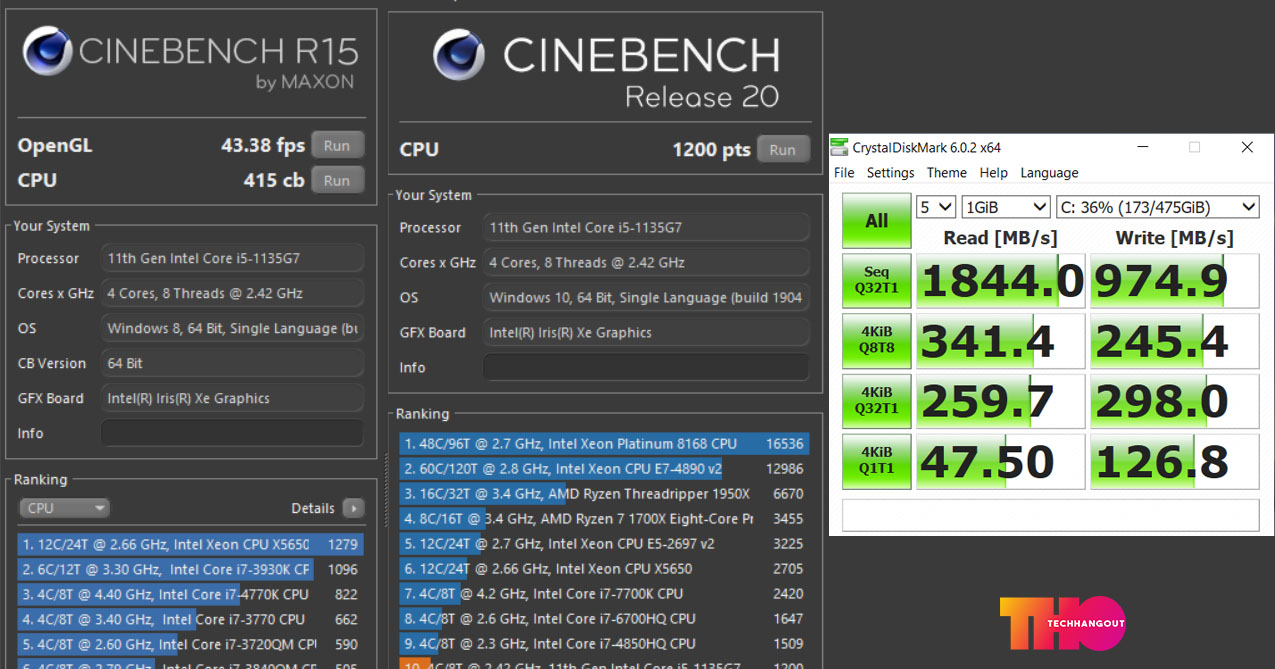Start all tests with the All button
The image size is (1275, 669).
(x=877, y=221)
